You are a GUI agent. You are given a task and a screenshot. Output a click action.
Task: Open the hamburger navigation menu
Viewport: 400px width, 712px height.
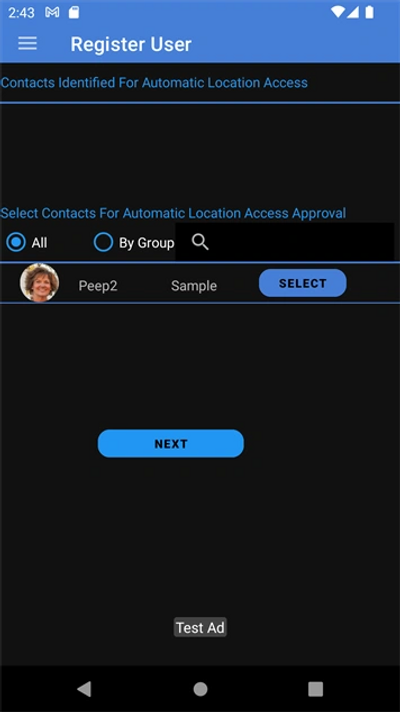tap(27, 44)
